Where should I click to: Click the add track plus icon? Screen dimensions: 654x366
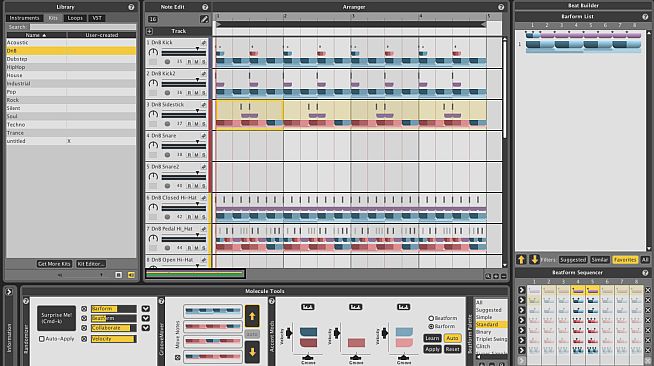coord(149,31)
